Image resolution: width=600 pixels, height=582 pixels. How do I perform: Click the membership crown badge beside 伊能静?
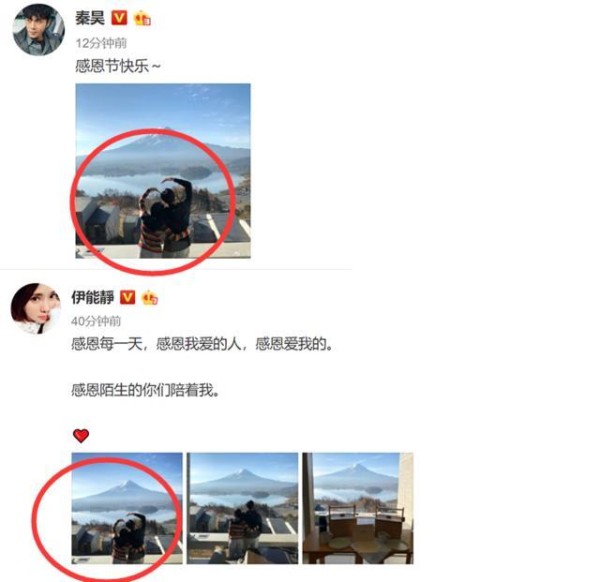pos(150,297)
